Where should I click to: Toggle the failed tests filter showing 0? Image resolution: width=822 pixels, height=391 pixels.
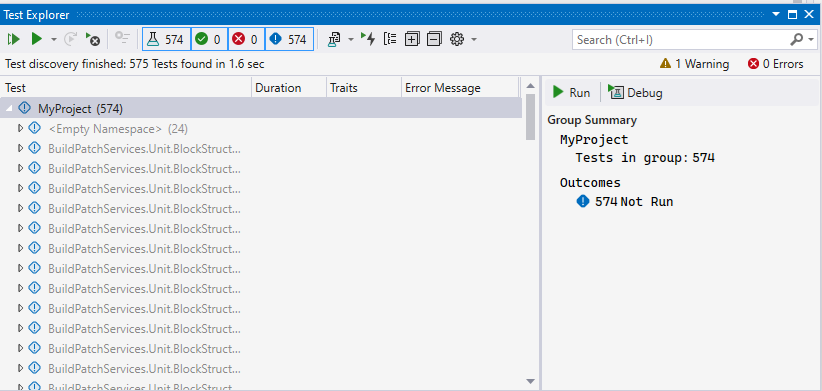tap(246, 39)
